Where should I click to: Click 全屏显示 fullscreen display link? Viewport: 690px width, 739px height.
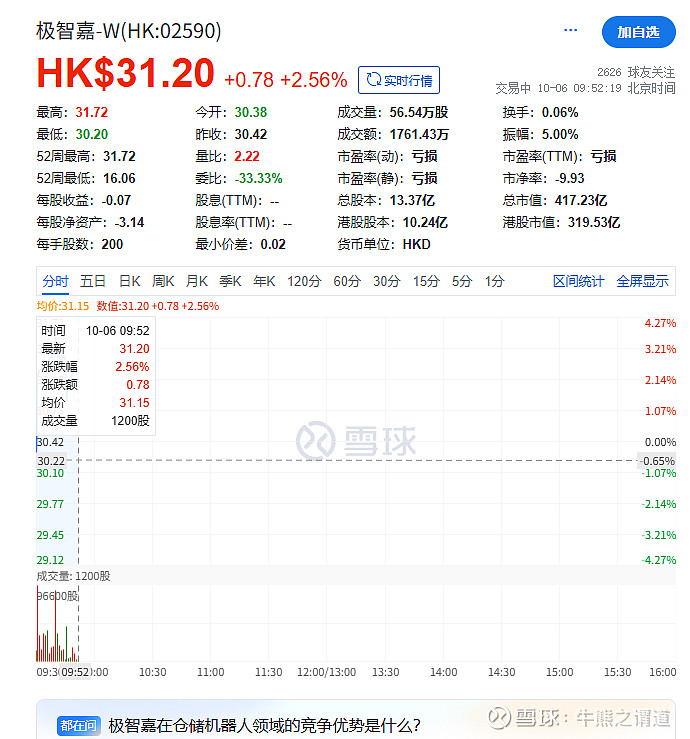coord(642,281)
